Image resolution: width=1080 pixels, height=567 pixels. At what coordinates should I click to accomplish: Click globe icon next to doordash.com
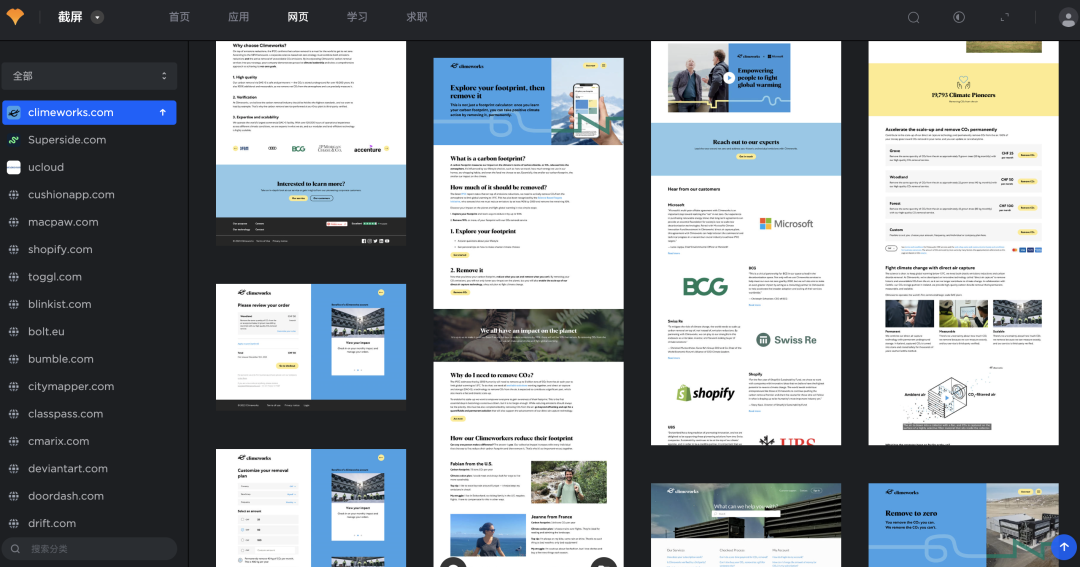coord(14,496)
